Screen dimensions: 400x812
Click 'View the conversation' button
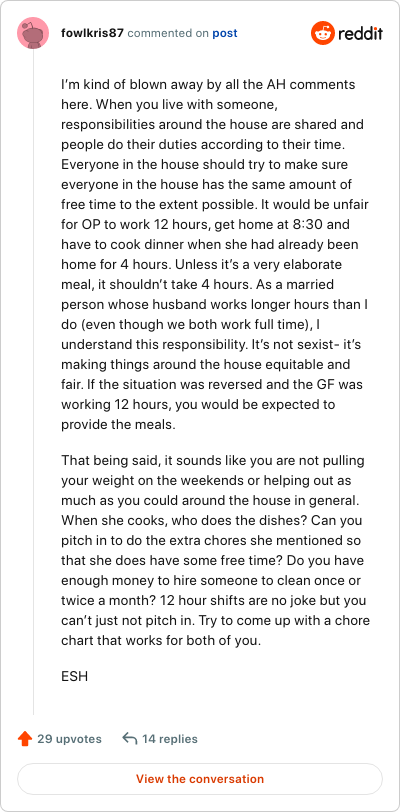coord(200,779)
